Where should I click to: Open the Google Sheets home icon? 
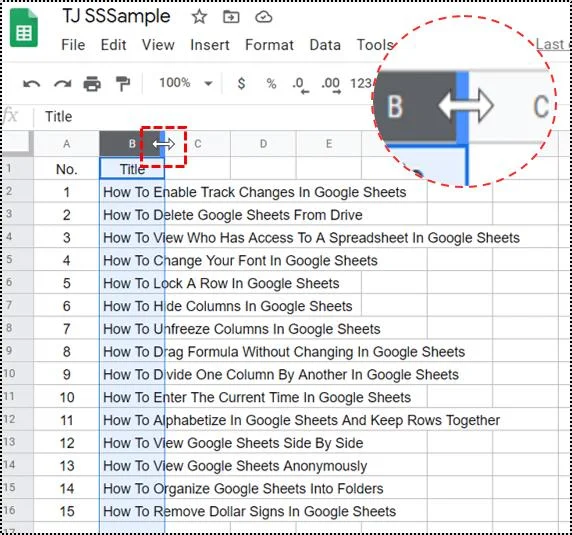pos(24,28)
